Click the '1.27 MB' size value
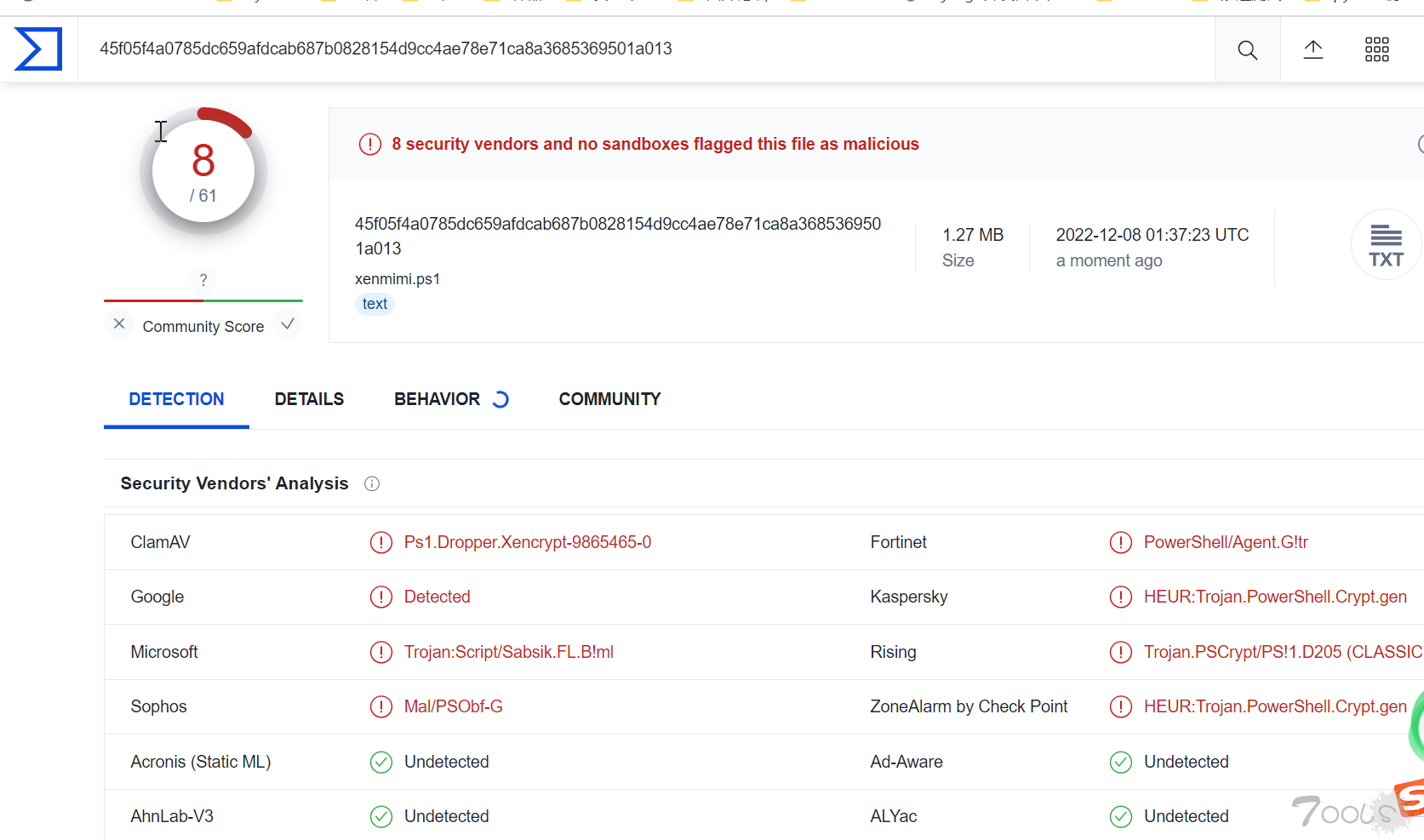The image size is (1424, 840). (973, 235)
